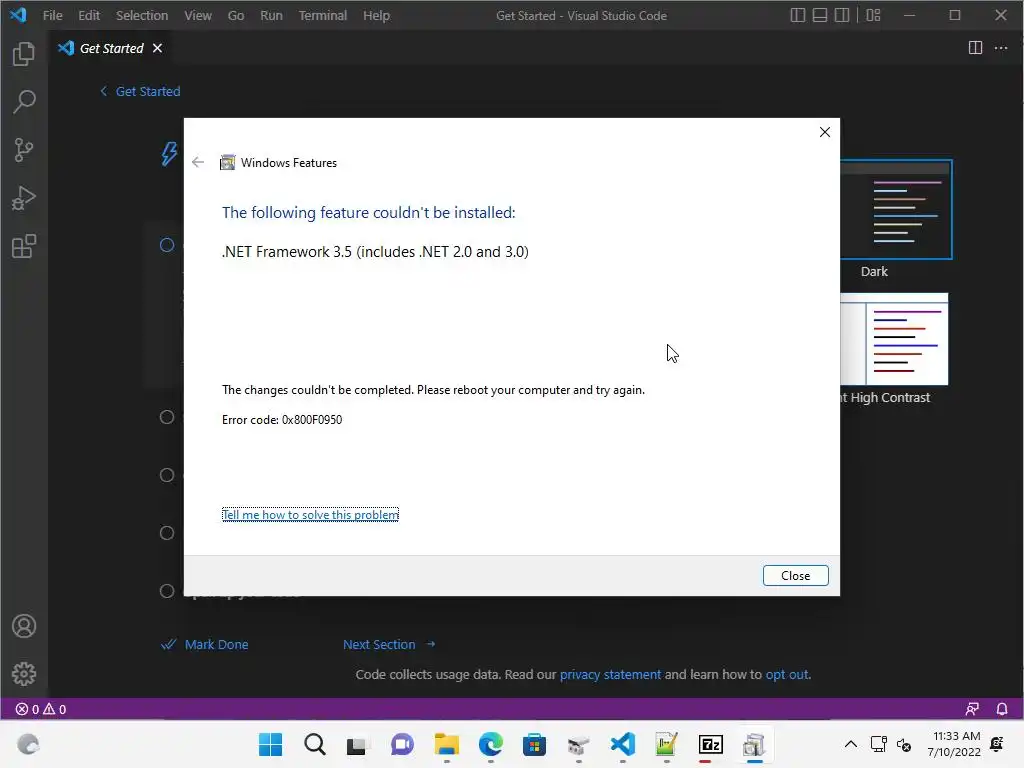Open File Explorer from taskbar

(447, 744)
